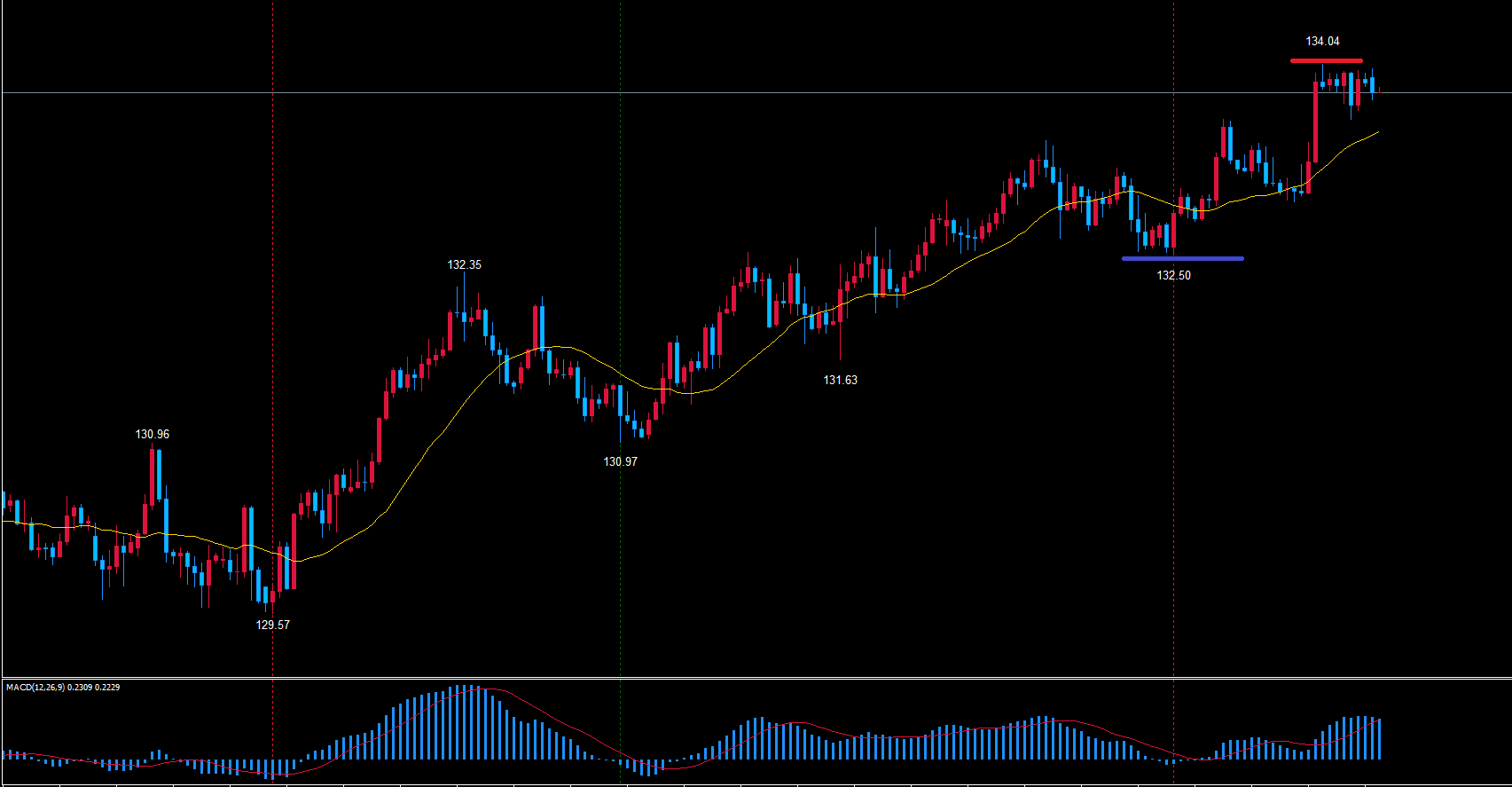Click the large red breakout candle near 134.04
Viewport: 1512px width, 787px height.
tap(1315, 124)
